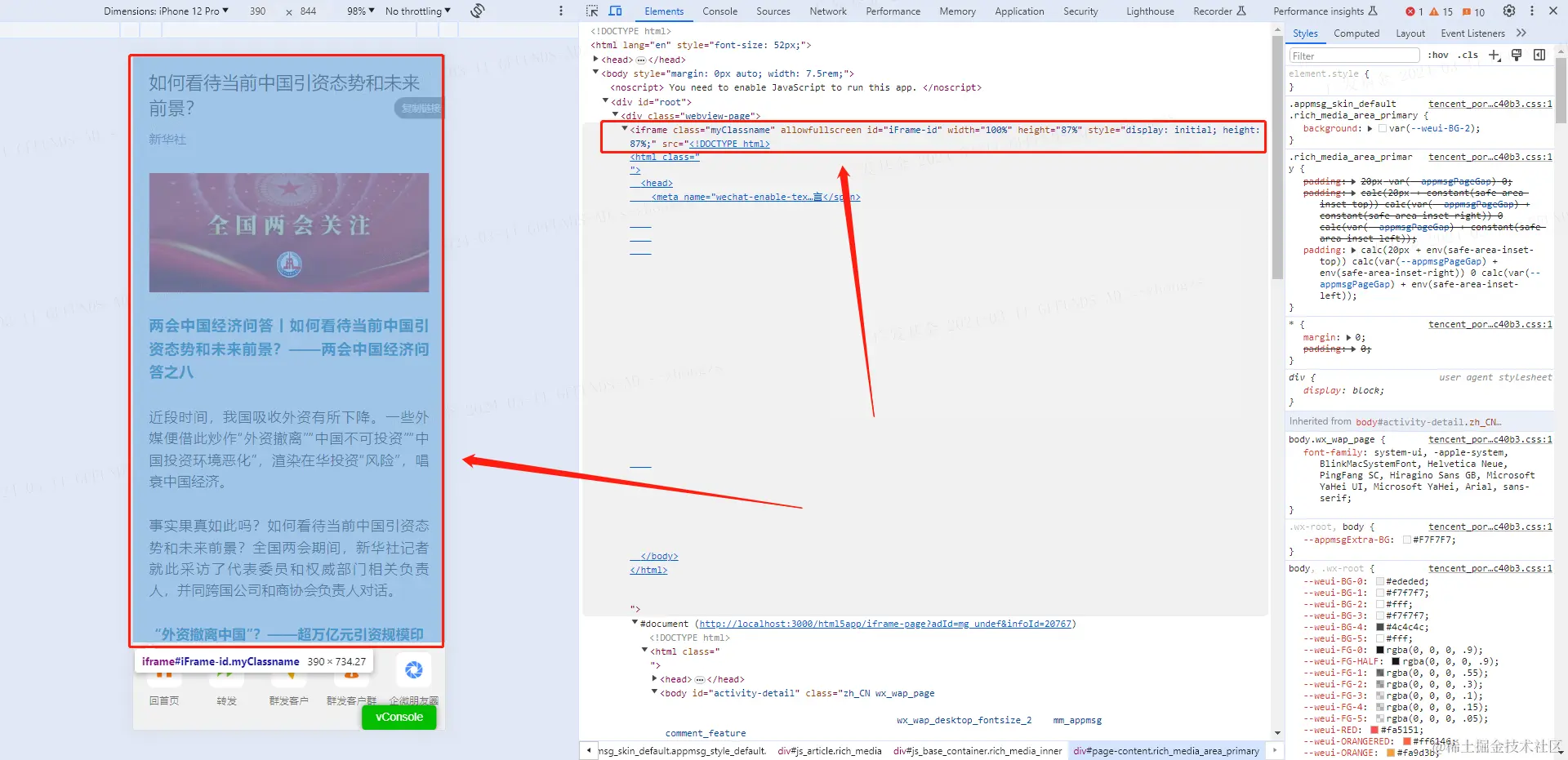
Task: Switch to the Sources tab
Action: pos(773,11)
